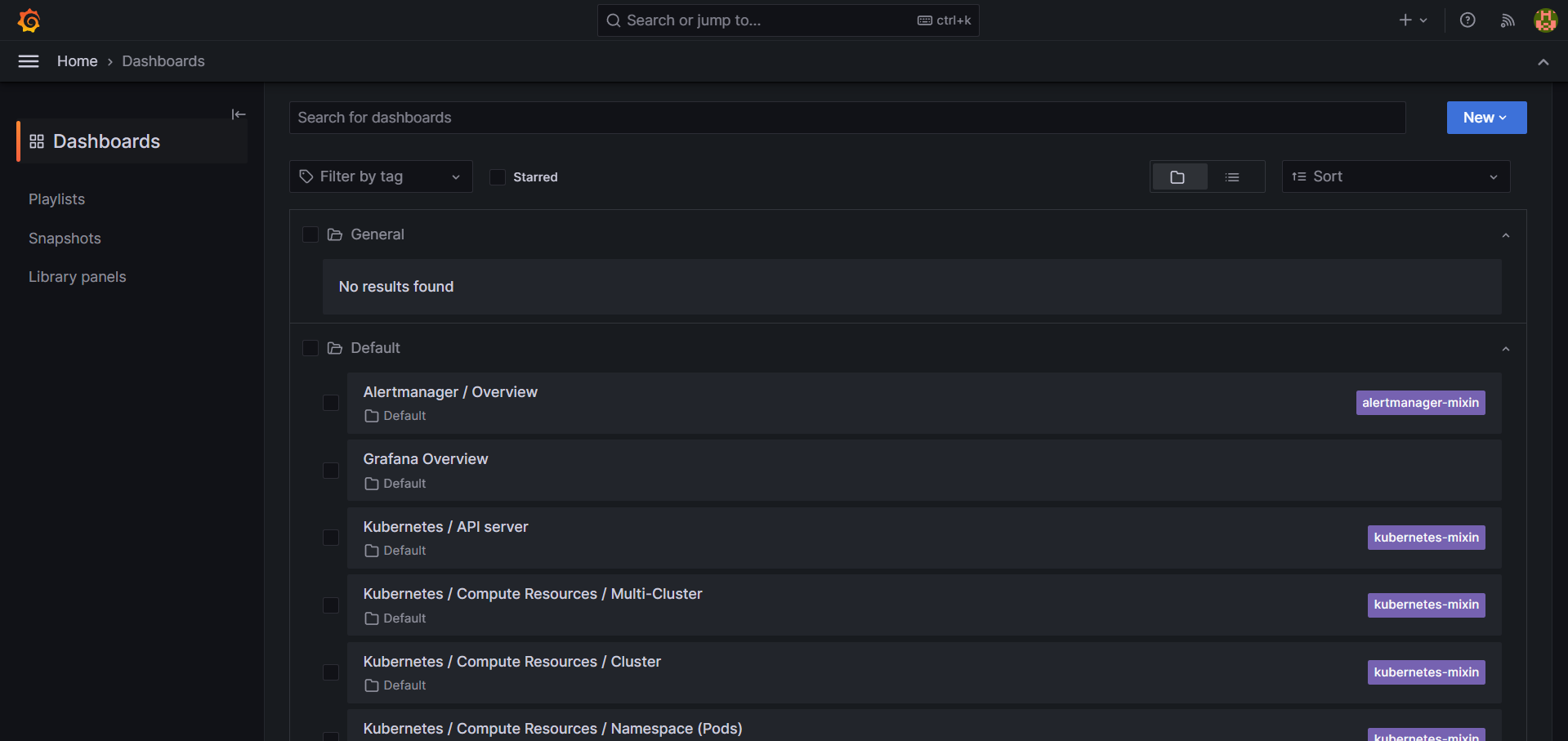Click the Dashboards breadcrumb

coord(163,61)
